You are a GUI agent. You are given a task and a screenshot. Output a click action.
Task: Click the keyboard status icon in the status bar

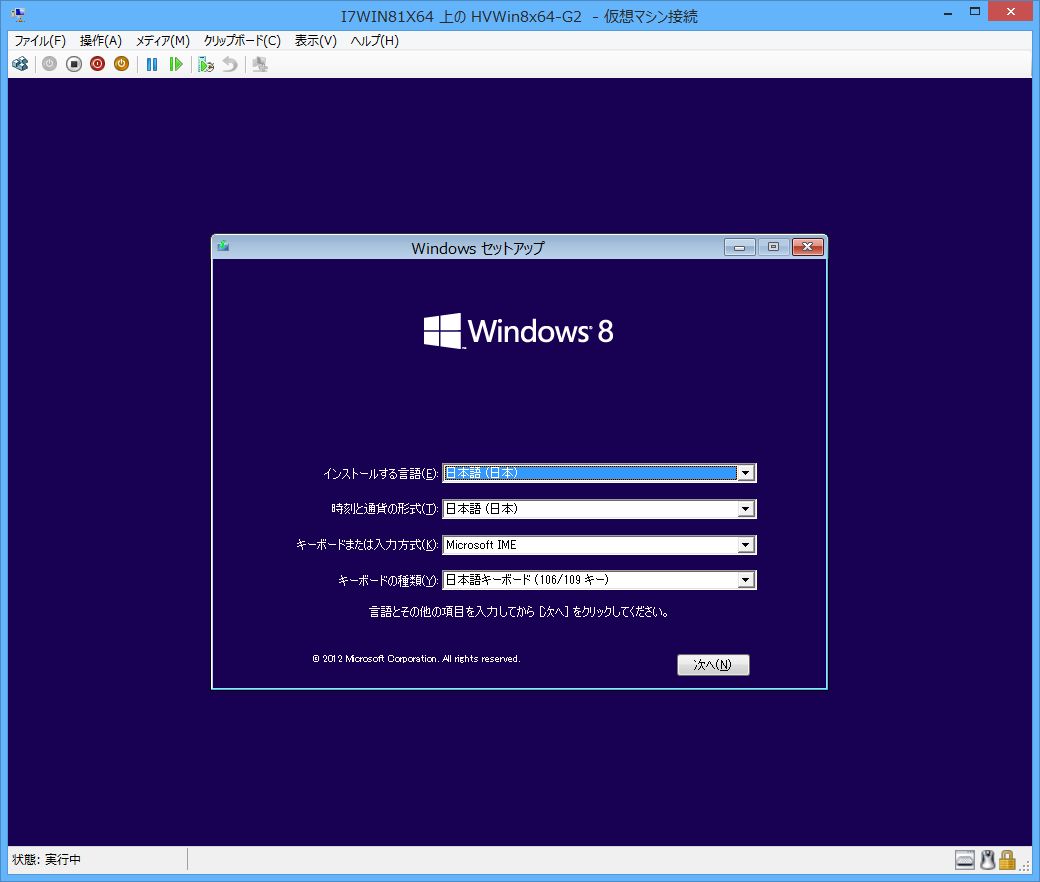click(965, 860)
